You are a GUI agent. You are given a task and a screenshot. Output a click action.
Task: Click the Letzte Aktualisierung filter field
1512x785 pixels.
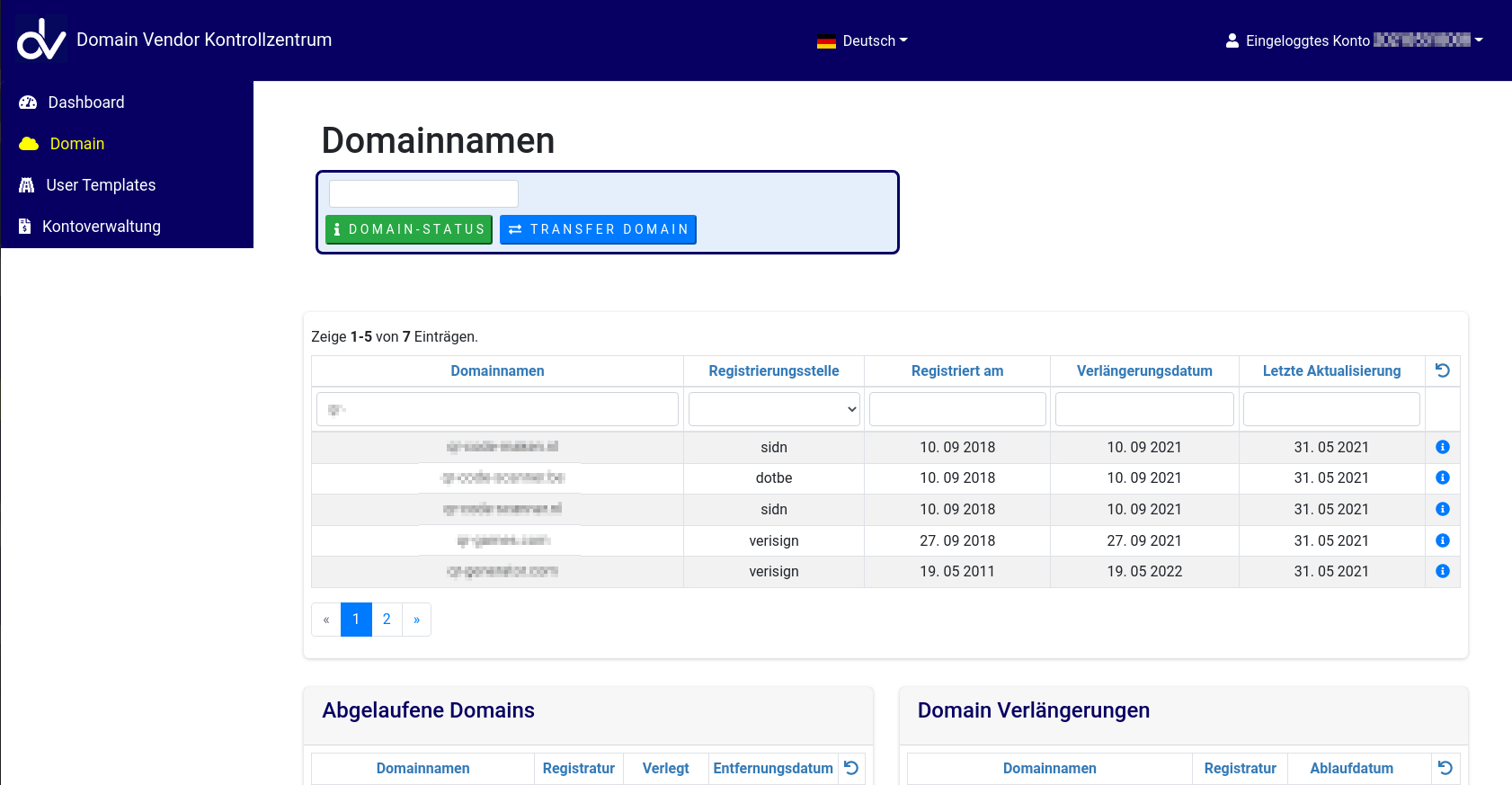coord(1331,409)
